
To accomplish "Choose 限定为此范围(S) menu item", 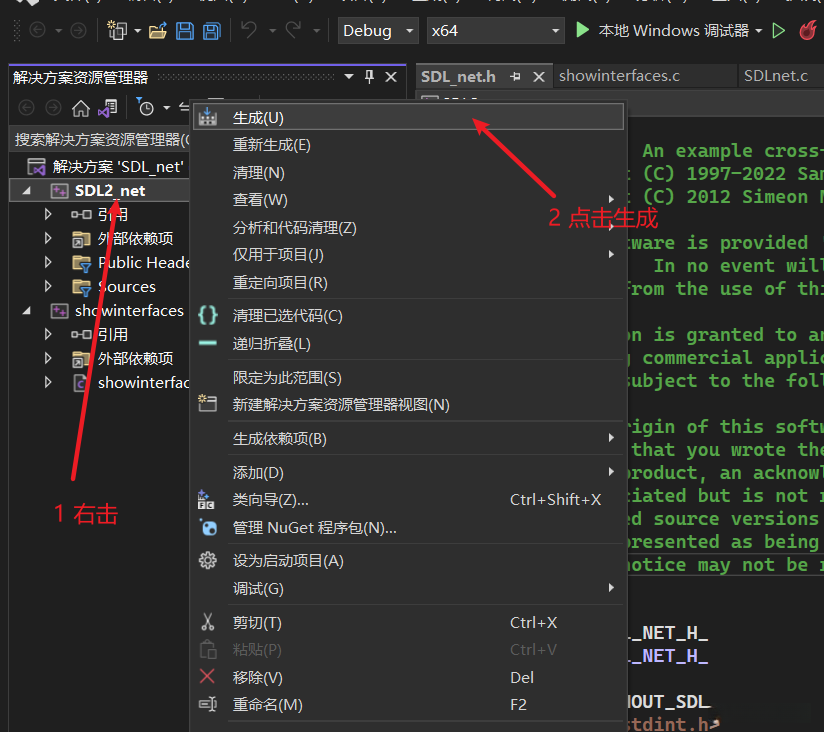I will pyautogui.click(x=408, y=377).
